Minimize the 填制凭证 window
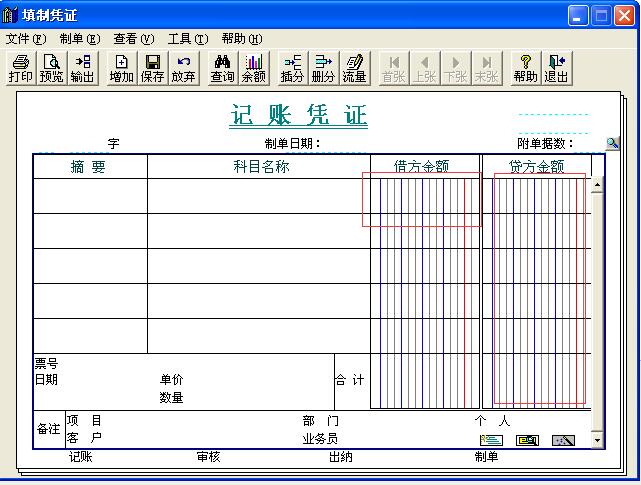 pyautogui.click(x=578, y=16)
